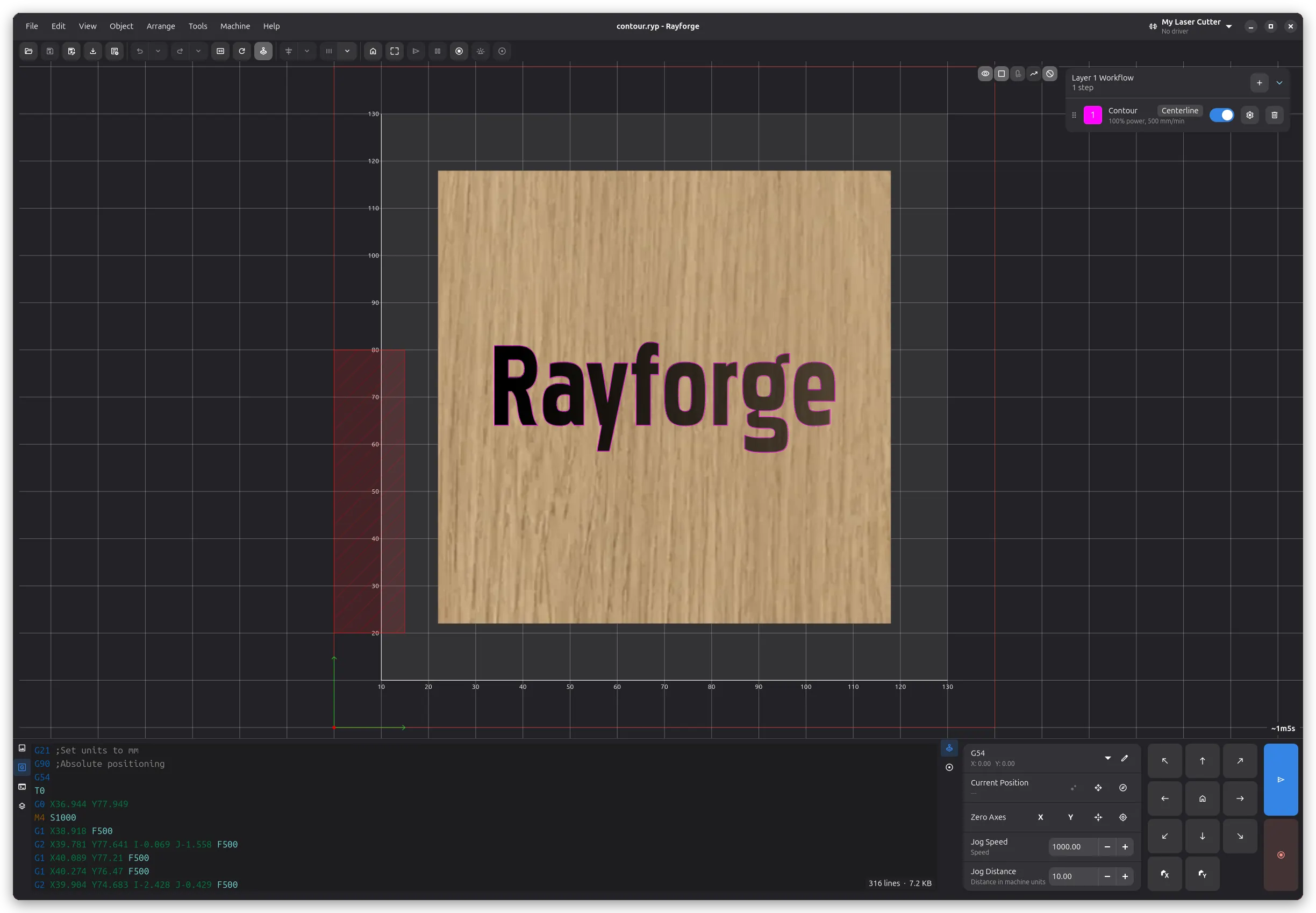Toggle the no-go zone button above canvas
This screenshot has height=913, width=1316.
tap(1049, 73)
